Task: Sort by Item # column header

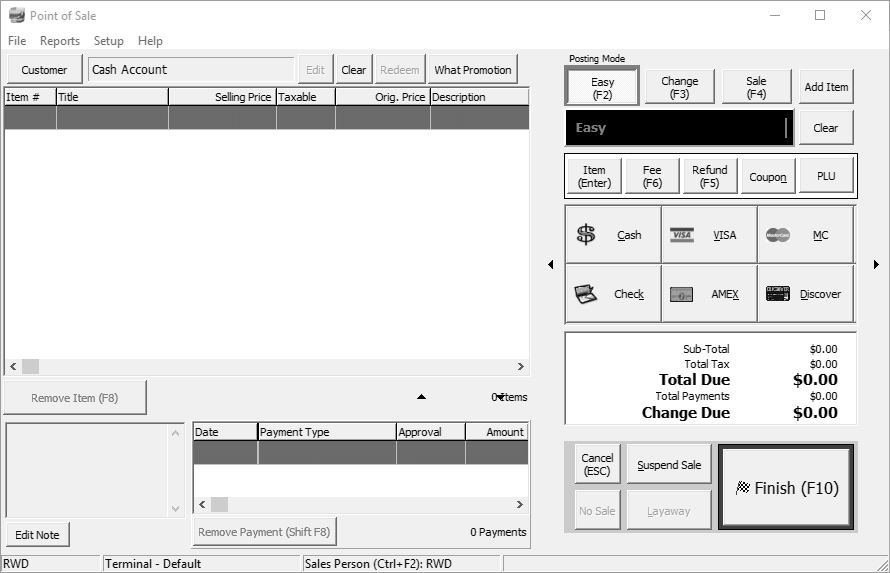Action: point(30,97)
